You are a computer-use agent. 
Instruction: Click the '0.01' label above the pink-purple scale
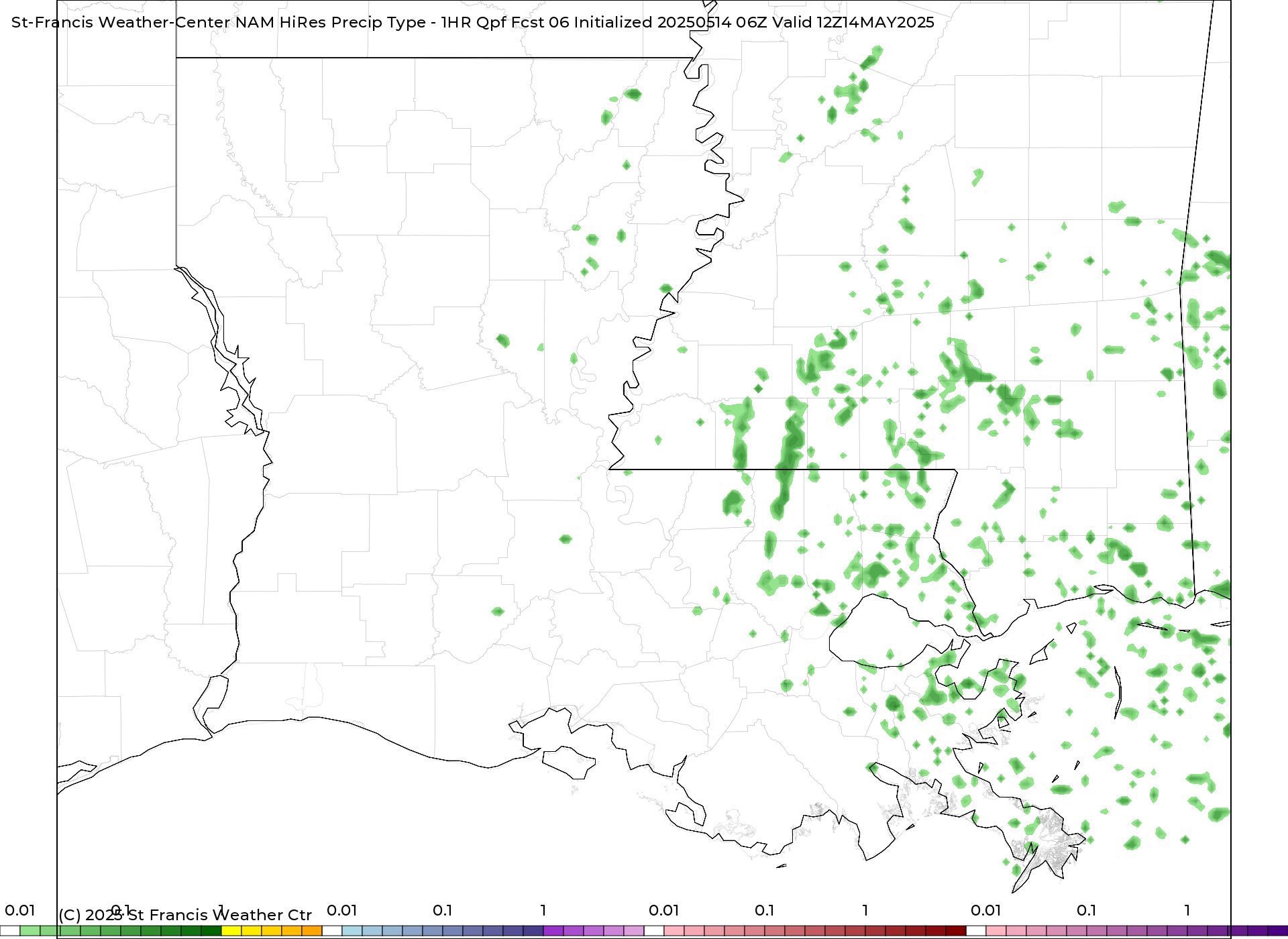(x=985, y=910)
